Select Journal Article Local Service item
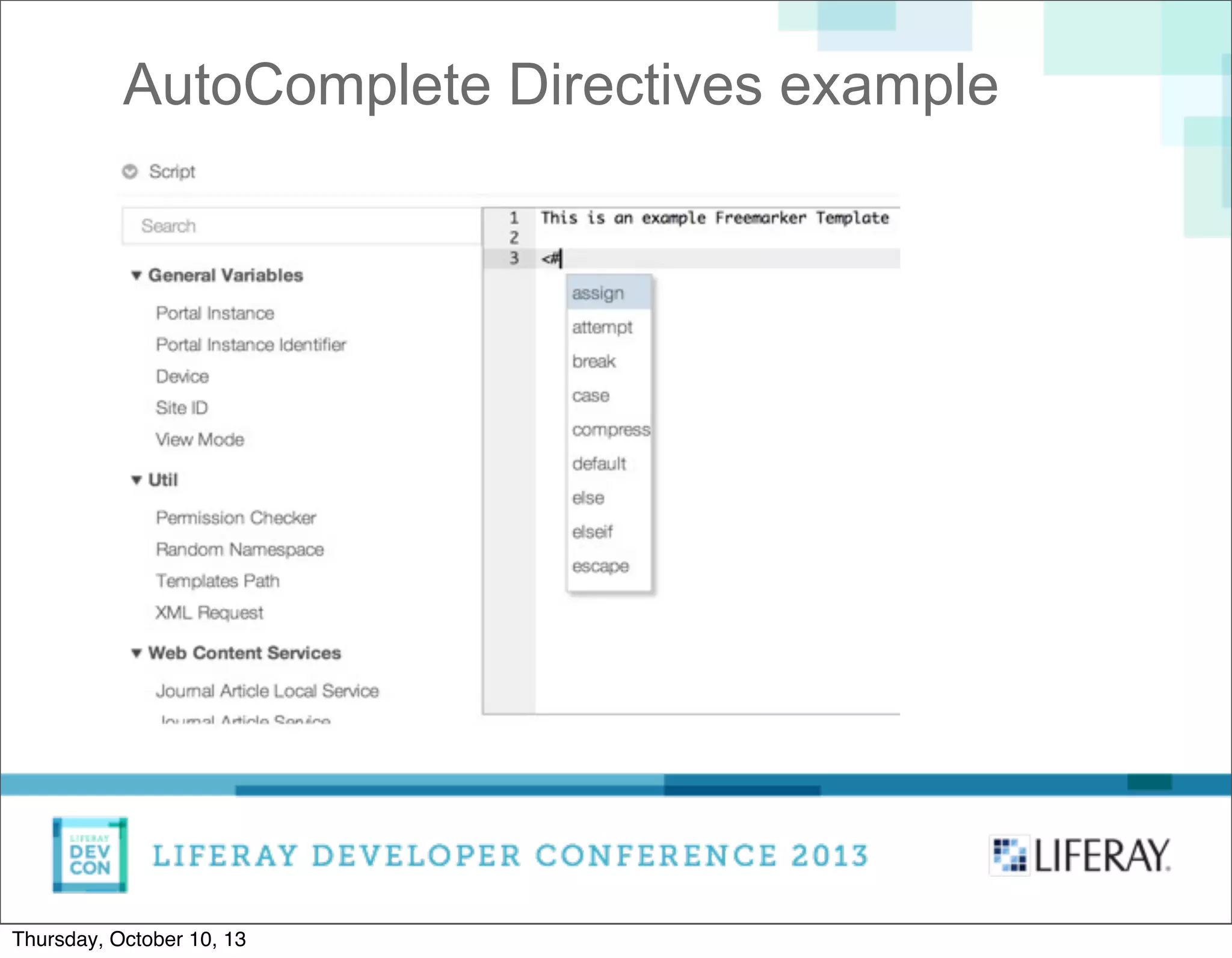1232x958 pixels. (x=267, y=691)
